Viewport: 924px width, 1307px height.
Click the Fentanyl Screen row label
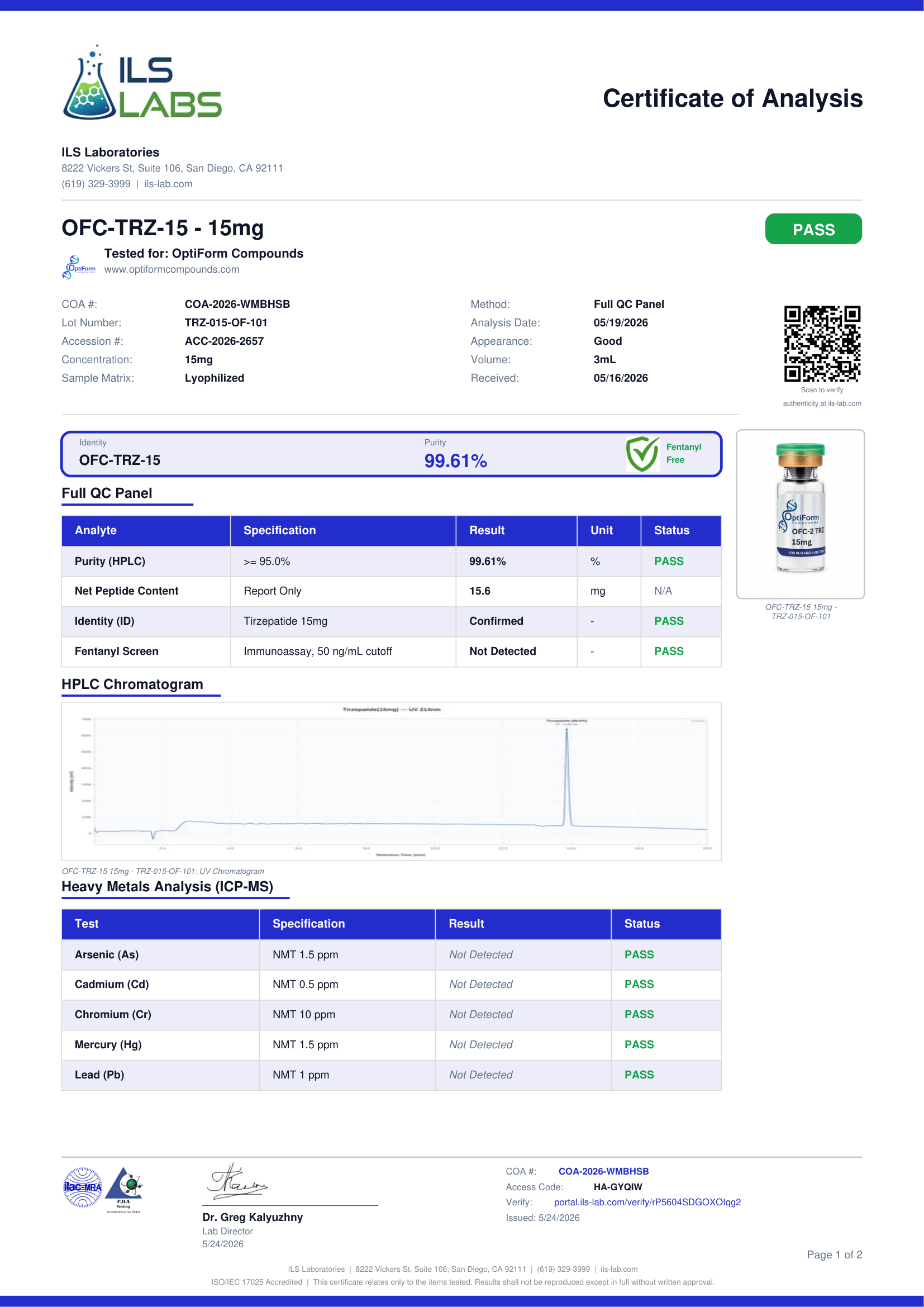click(117, 651)
